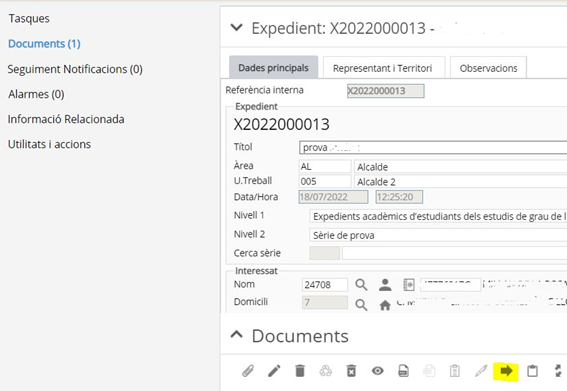The width and height of the screenshot is (567, 391).
Task: Click the trash can delete icon
Action: pyautogui.click(x=300, y=371)
